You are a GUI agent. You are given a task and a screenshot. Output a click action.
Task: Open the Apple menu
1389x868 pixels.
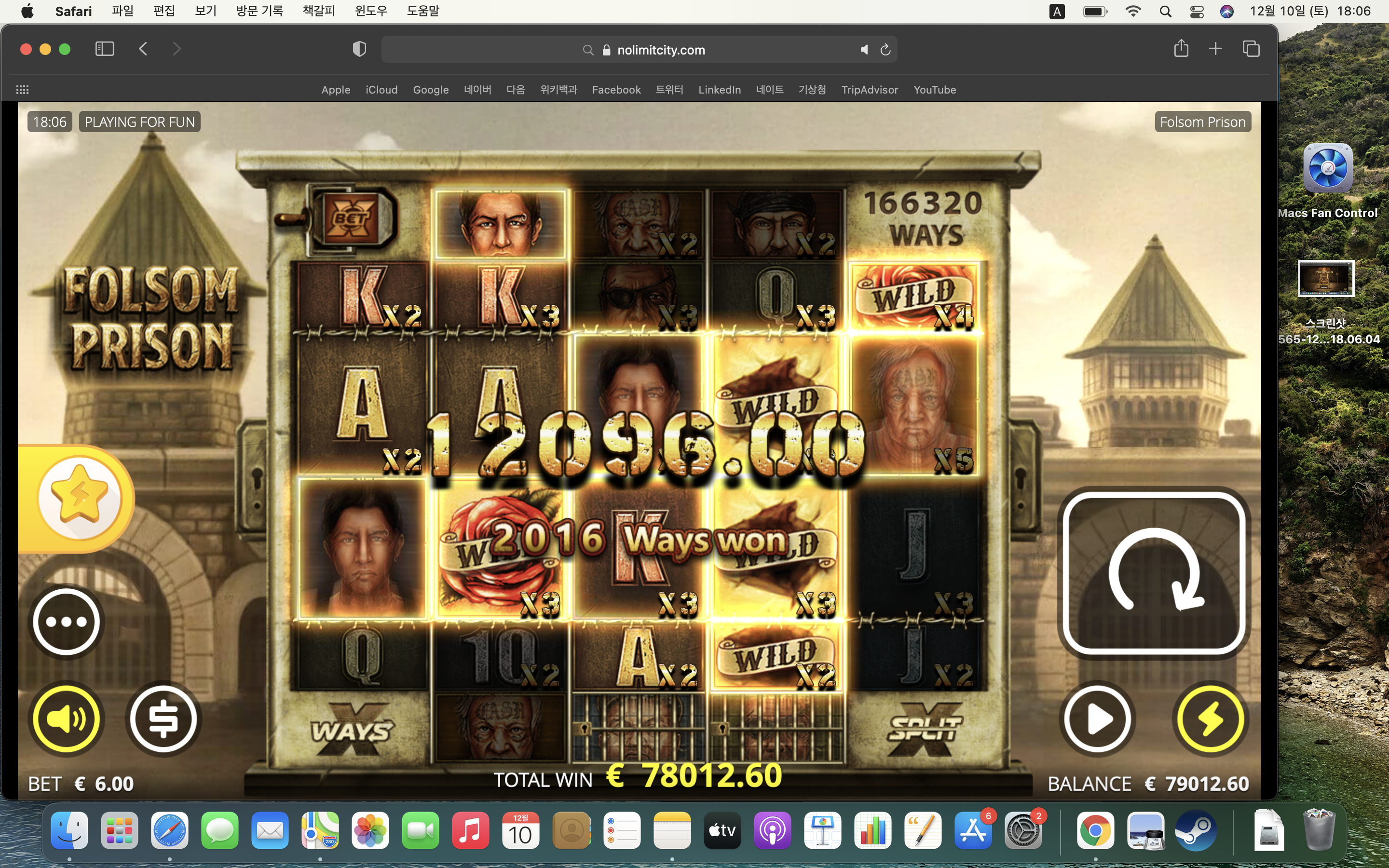point(27,11)
